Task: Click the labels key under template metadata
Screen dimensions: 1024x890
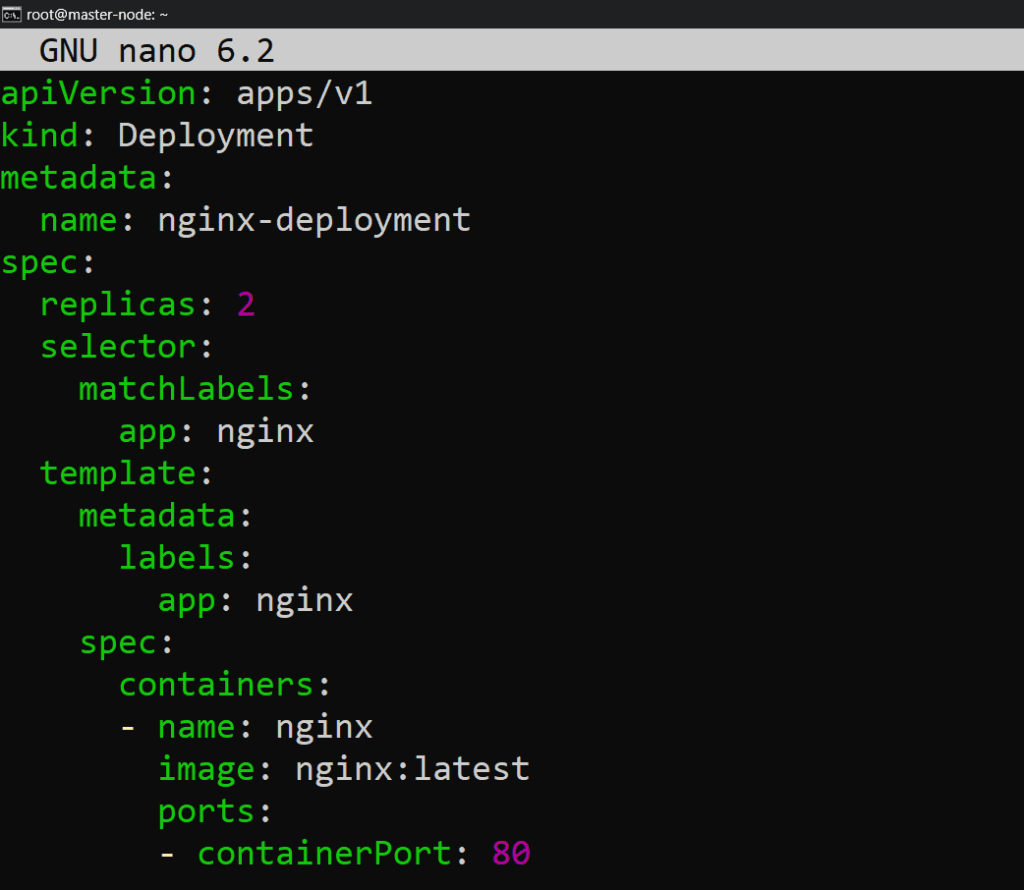Action: (176, 558)
